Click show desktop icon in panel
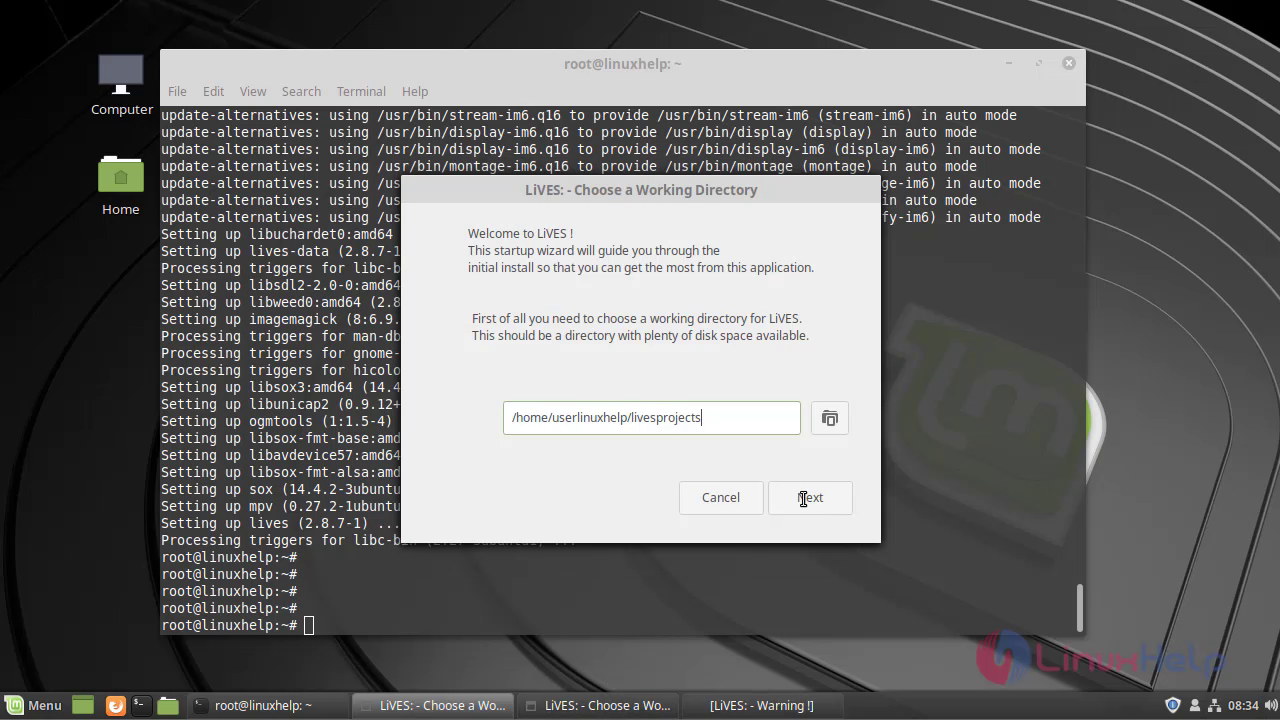Viewport: 1280px width, 720px height. (83, 705)
